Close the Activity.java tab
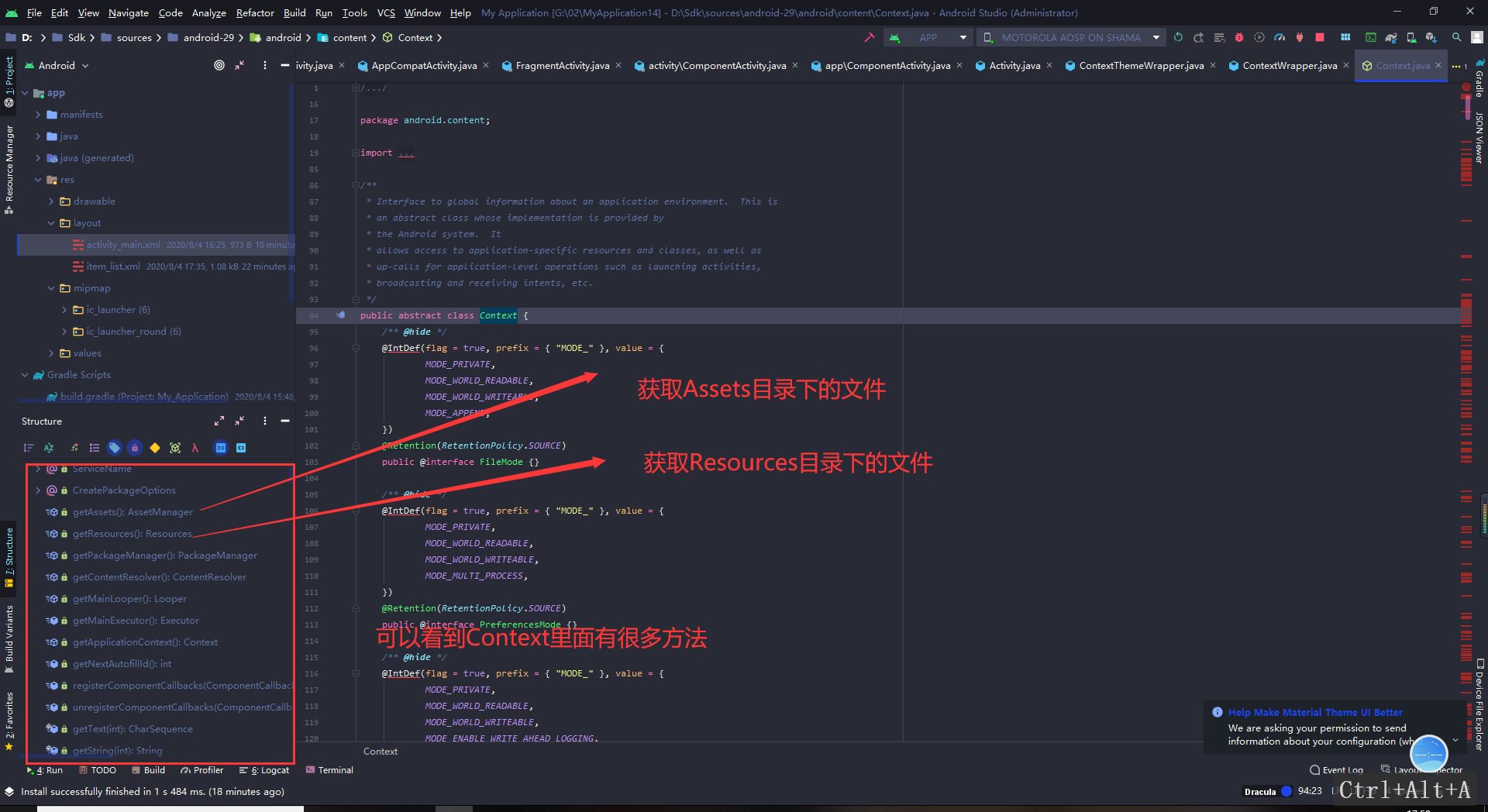 tap(1049, 65)
